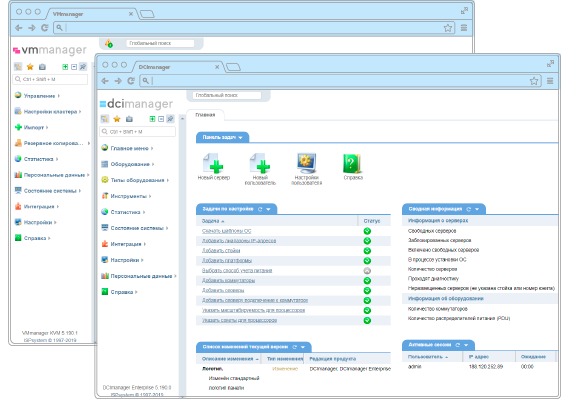Click the briefcase icon in VMmanager sidebar

[x=42, y=67]
